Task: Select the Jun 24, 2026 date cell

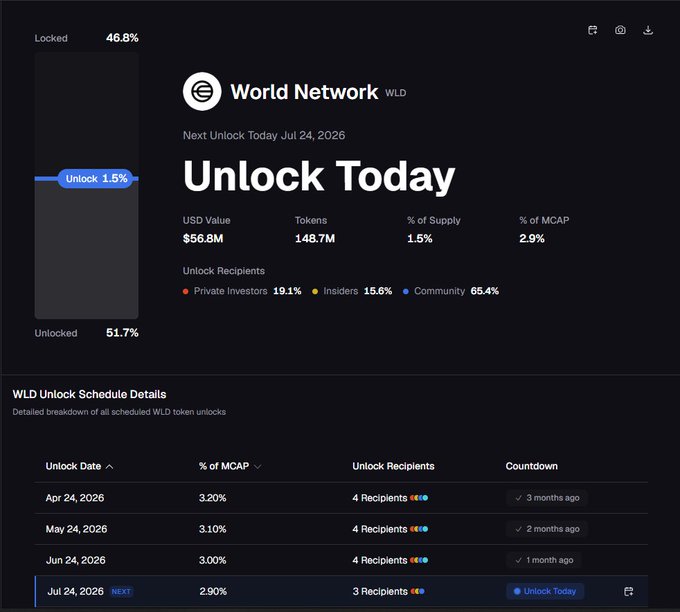Action: (75, 560)
